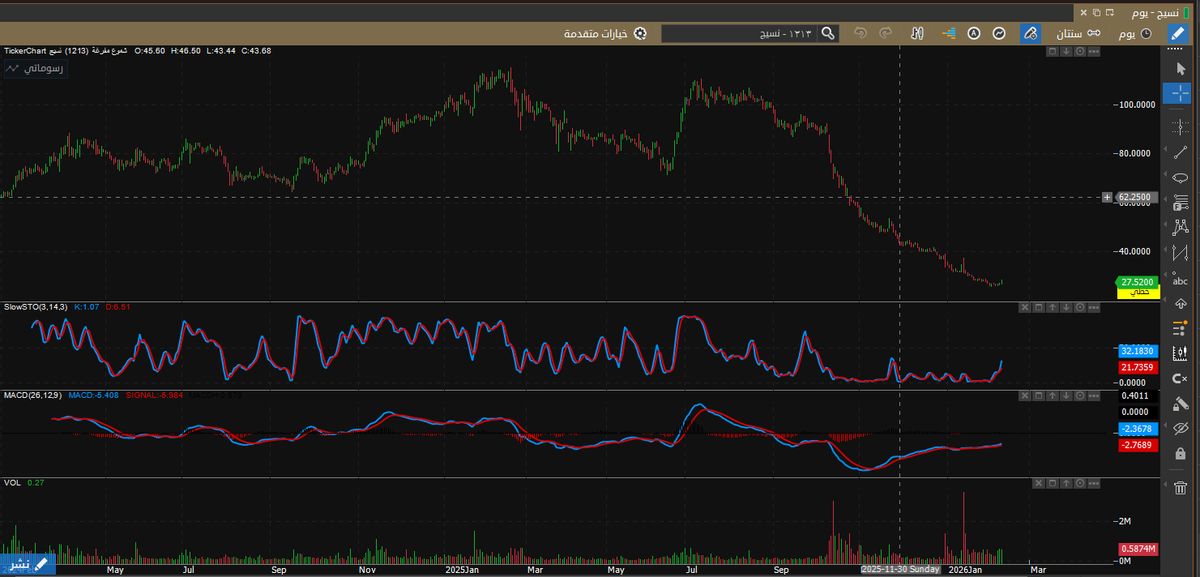Open the سنتان period dropdown

pyautogui.click(x=1078, y=33)
